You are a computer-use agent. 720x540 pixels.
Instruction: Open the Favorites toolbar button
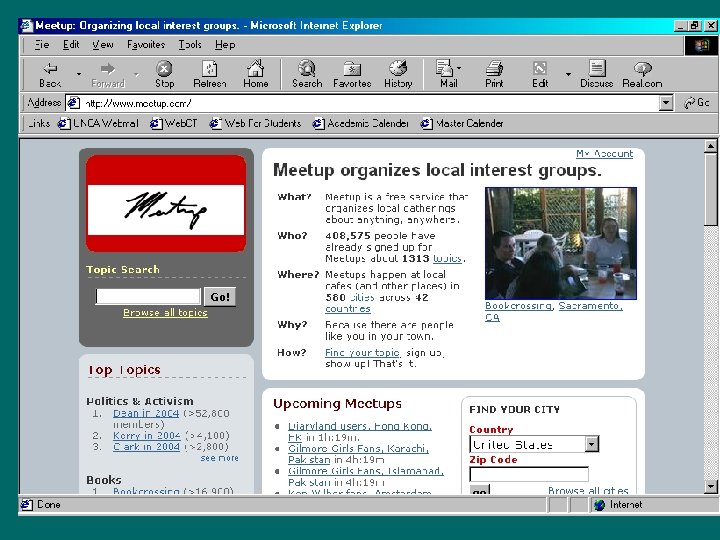[352, 74]
